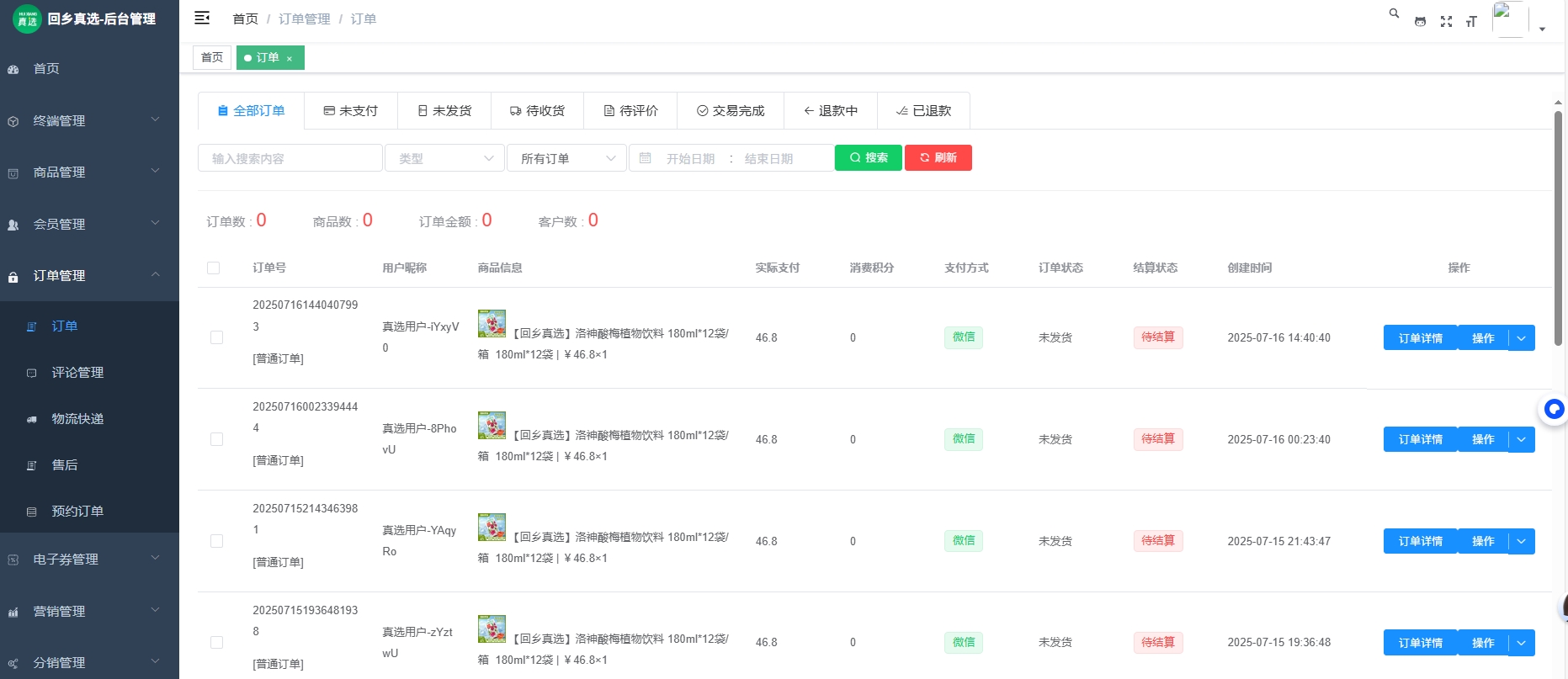Collapse the sidebar with the hamburger icon
Image resolution: width=1568 pixels, height=679 pixels.
click(202, 18)
